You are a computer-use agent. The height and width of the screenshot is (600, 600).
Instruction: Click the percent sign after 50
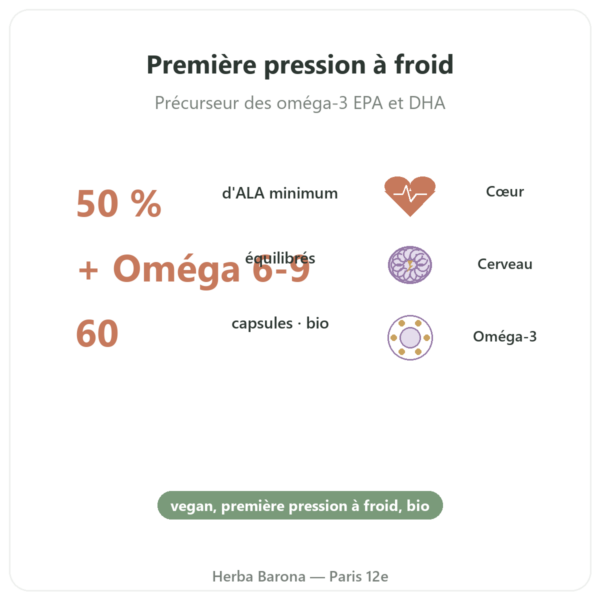[x=146, y=204]
